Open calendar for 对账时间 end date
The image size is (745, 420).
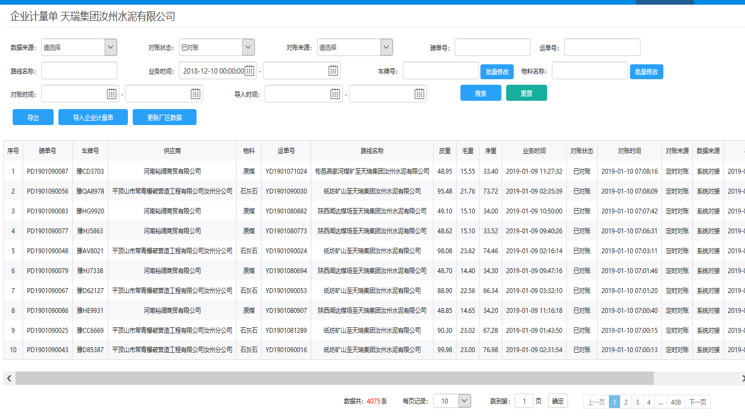pos(195,94)
